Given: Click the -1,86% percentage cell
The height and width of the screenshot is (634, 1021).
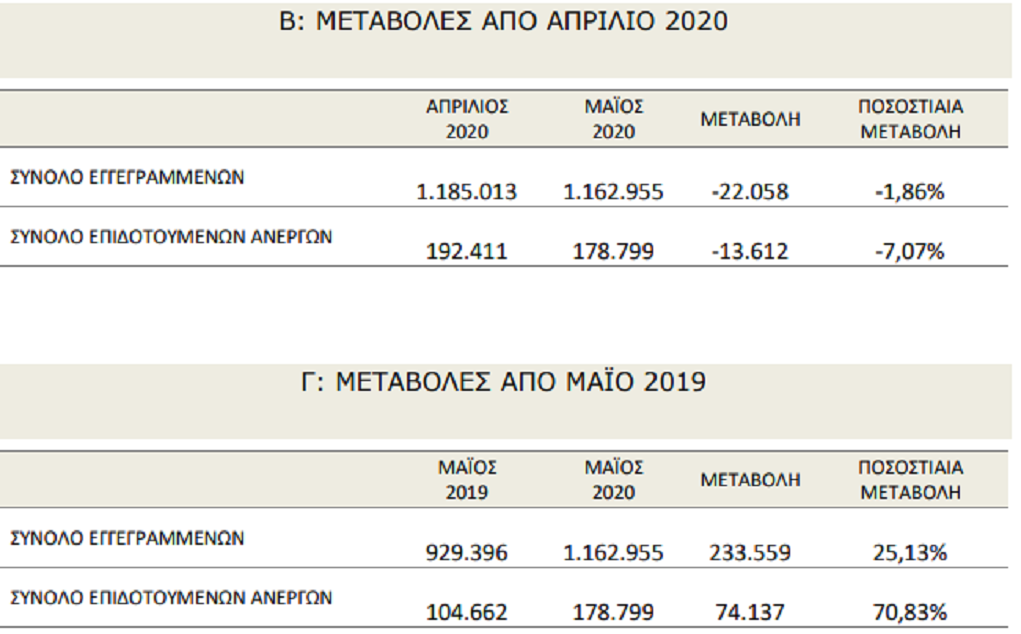Looking at the screenshot, I should [x=910, y=192].
